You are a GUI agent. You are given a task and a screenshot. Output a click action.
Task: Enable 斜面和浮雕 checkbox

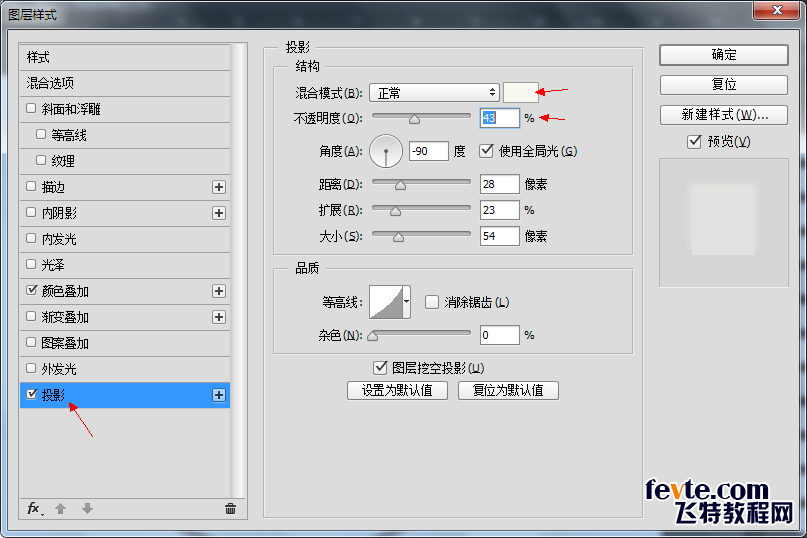pyautogui.click(x=31, y=108)
